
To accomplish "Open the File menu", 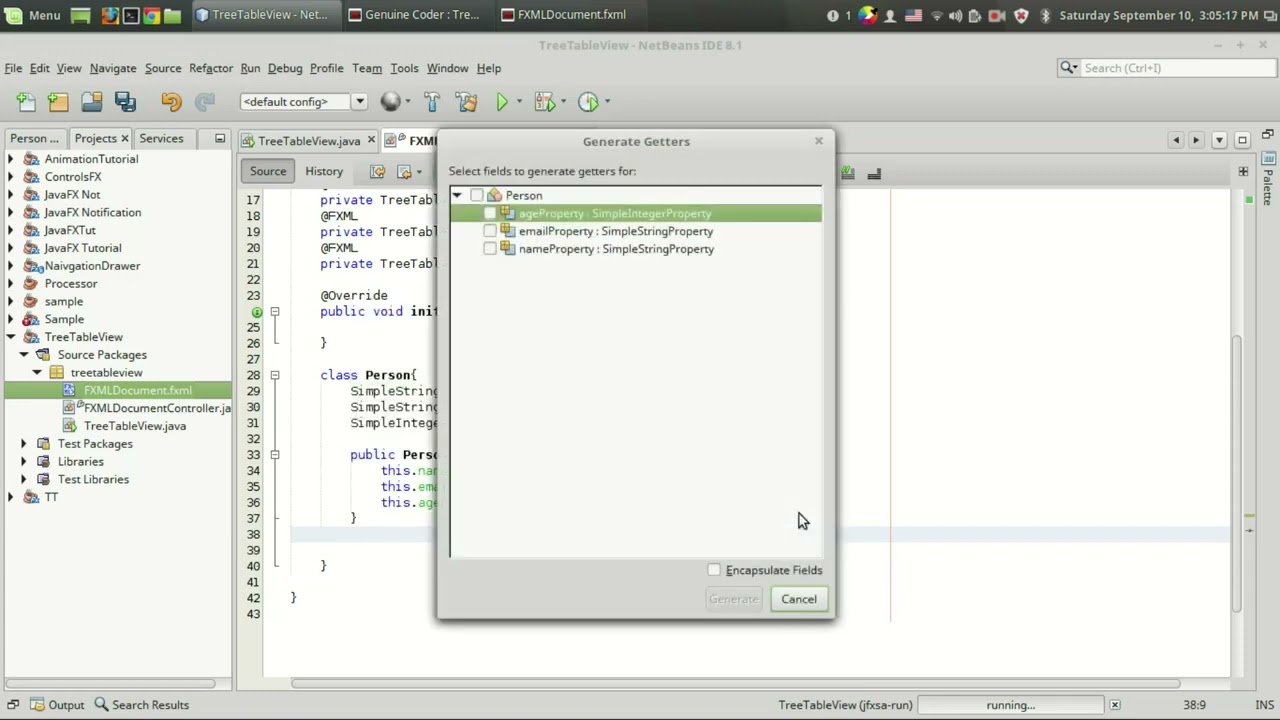I will coord(13,68).
